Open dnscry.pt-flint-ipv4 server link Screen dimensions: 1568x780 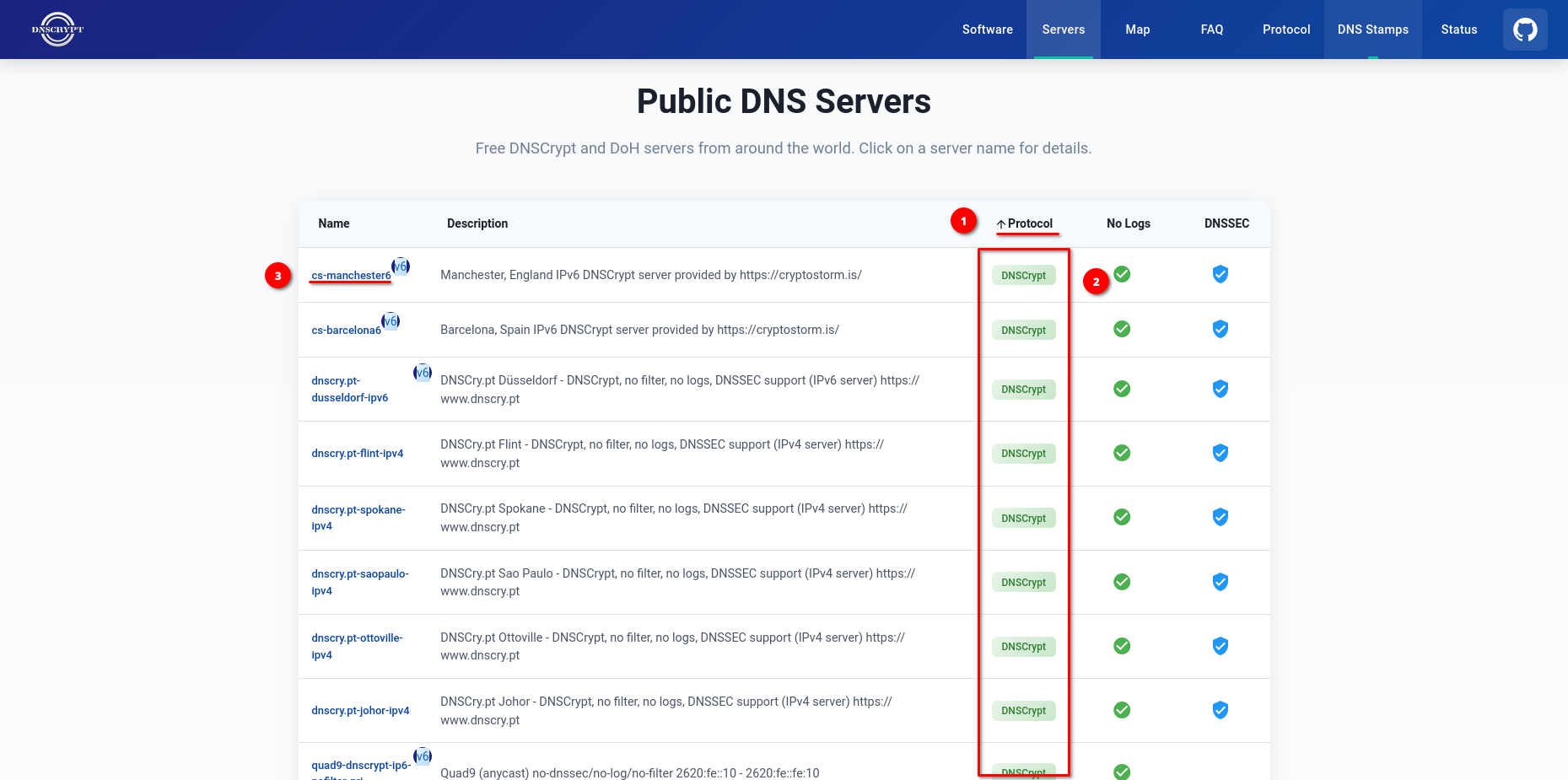pos(357,454)
